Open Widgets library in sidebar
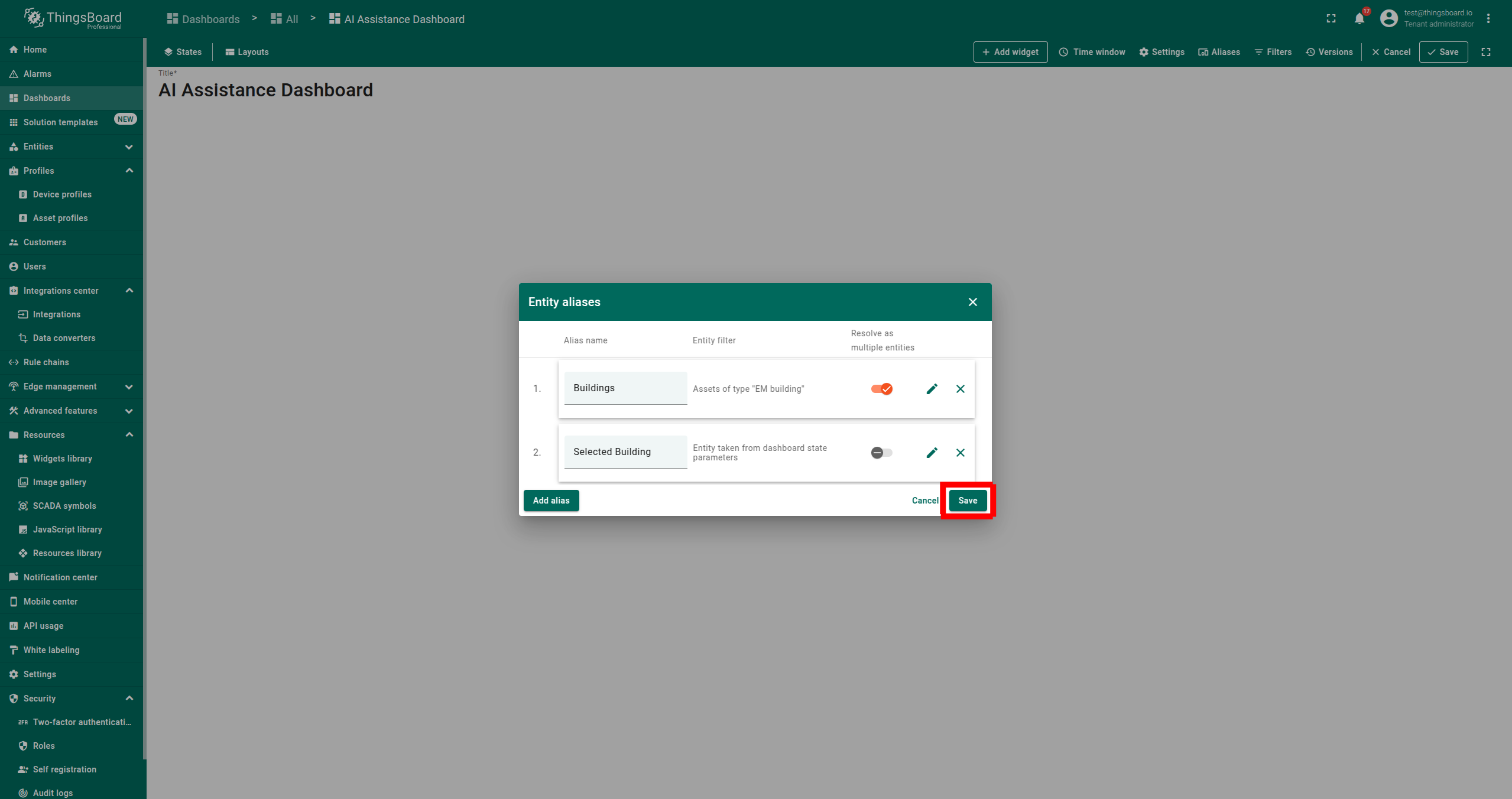Image resolution: width=1512 pixels, height=799 pixels. click(x=62, y=459)
